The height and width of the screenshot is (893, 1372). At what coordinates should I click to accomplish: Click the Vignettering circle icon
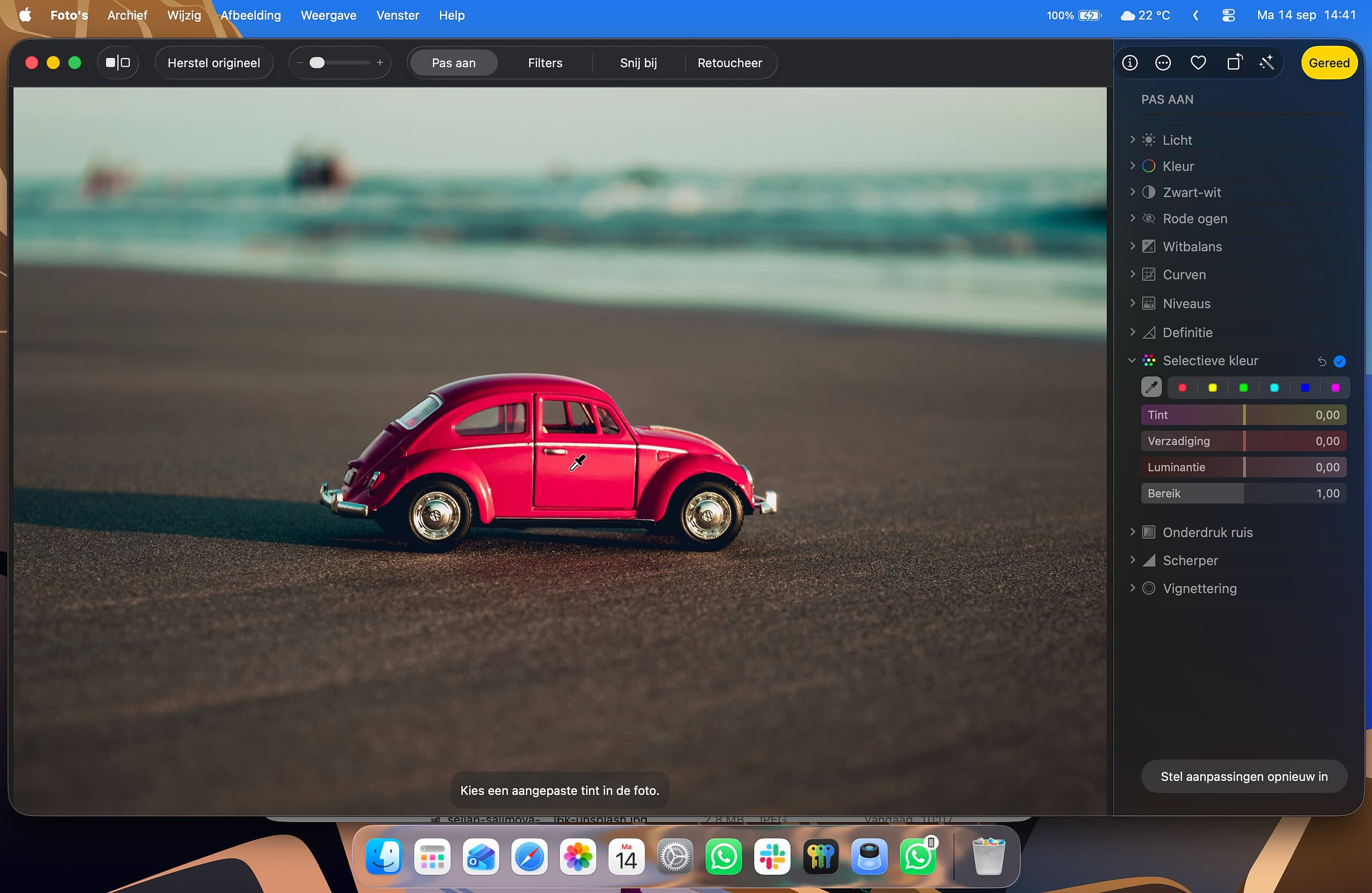(x=1149, y=588)
